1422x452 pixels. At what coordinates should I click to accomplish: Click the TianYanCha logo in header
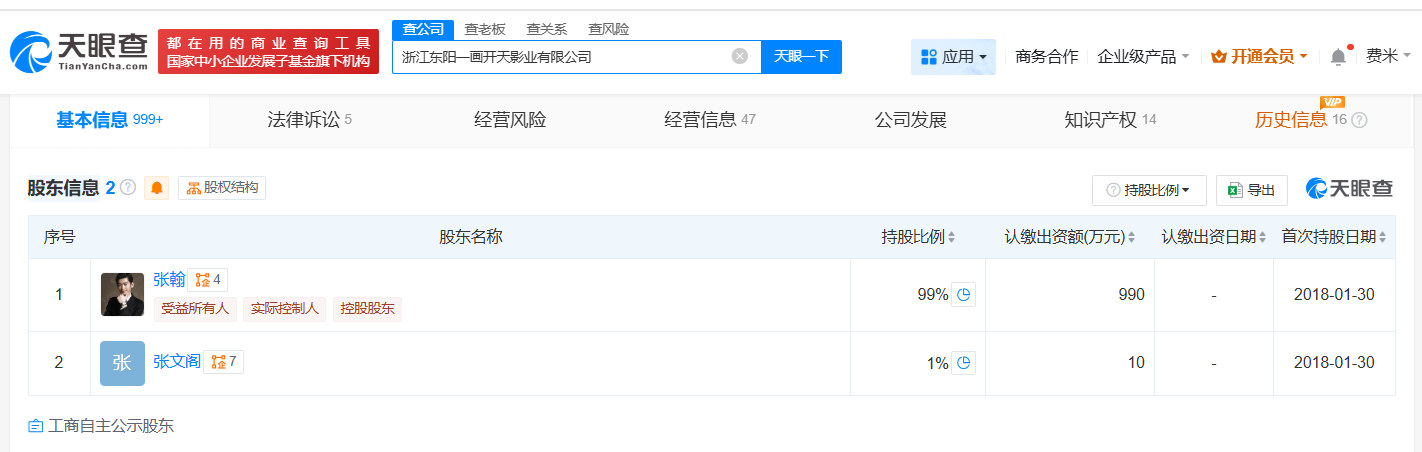(79, 52)
